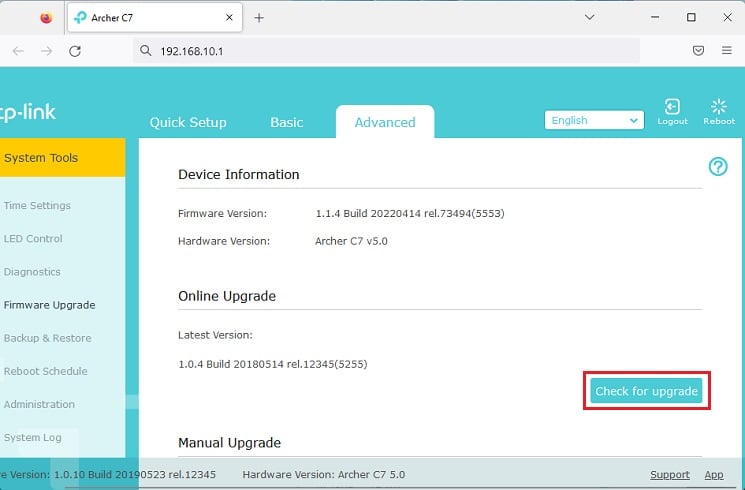This screenshot has height=490, width=745.
Task: Click footer Hardware Version: Archer C7 5.0
Action: coord(324,475)
